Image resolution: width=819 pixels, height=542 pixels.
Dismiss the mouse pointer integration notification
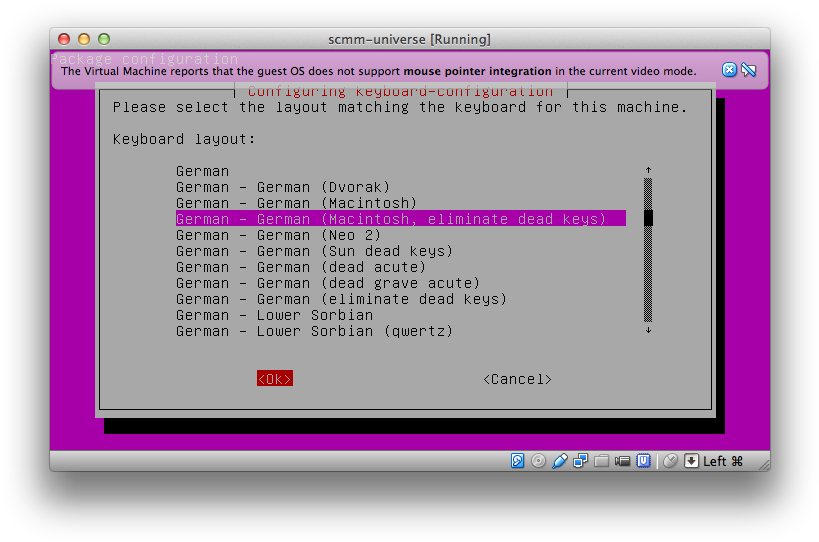(729, 70)
